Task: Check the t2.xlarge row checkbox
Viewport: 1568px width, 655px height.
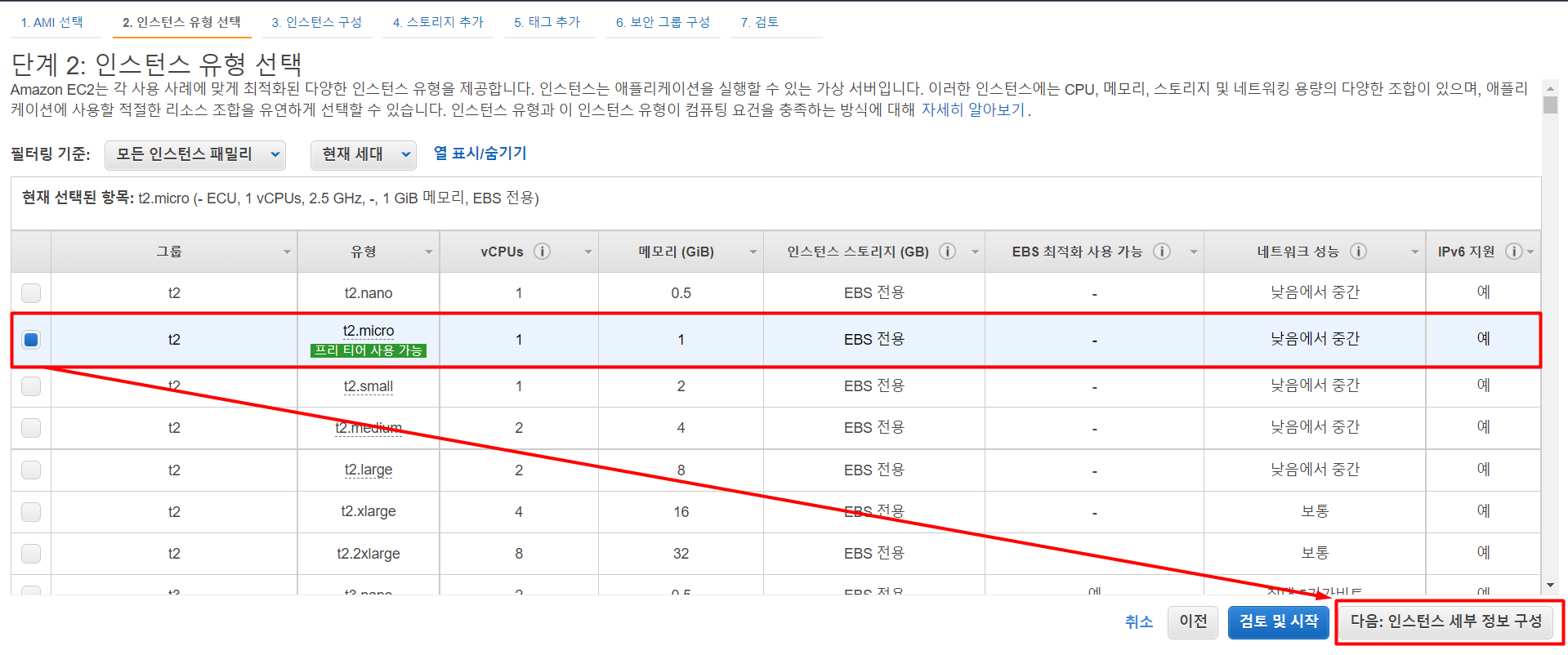Action: click(x=31, y=512)
